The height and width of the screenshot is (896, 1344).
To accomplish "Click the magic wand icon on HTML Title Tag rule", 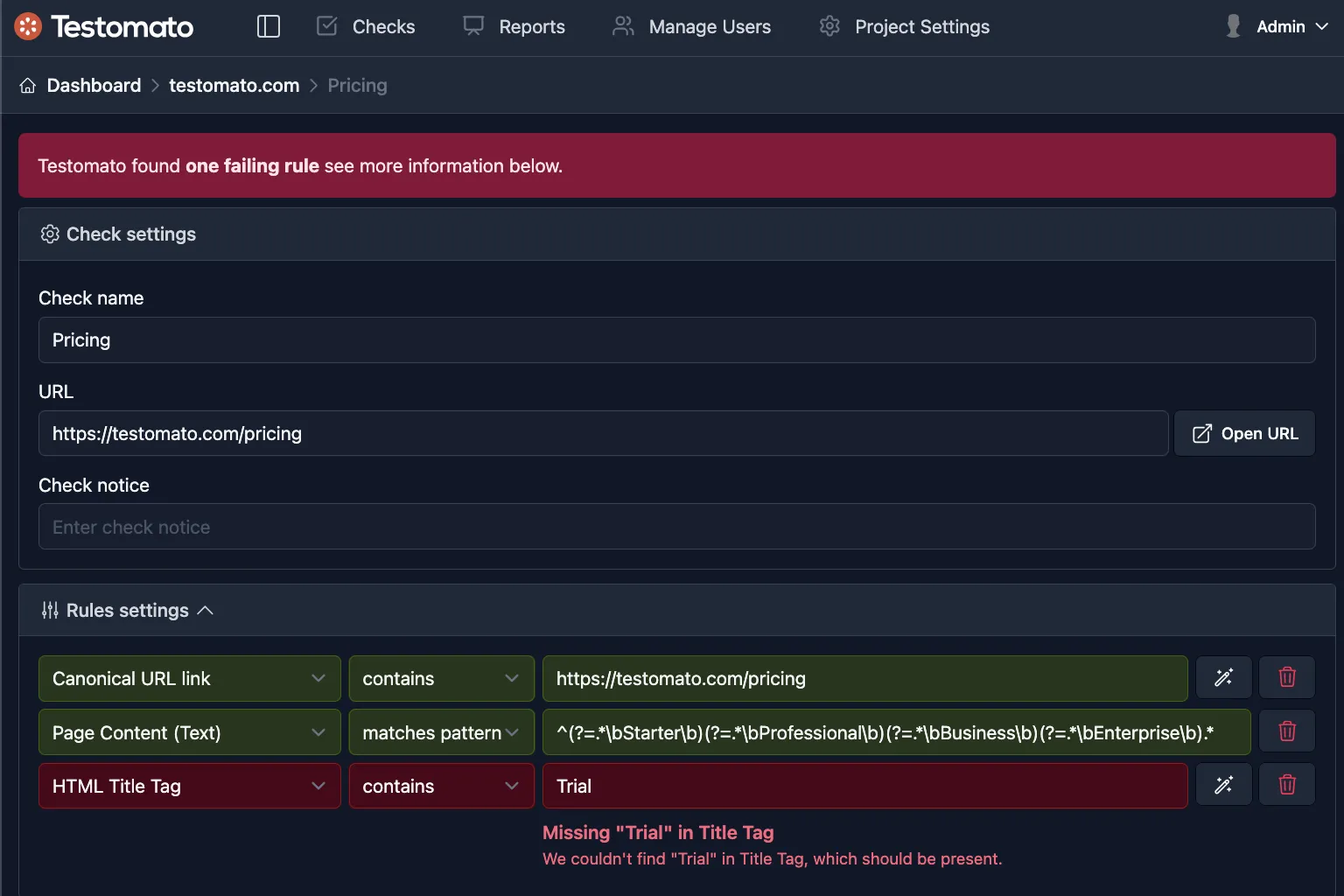I will click(x=1223, y=784).
